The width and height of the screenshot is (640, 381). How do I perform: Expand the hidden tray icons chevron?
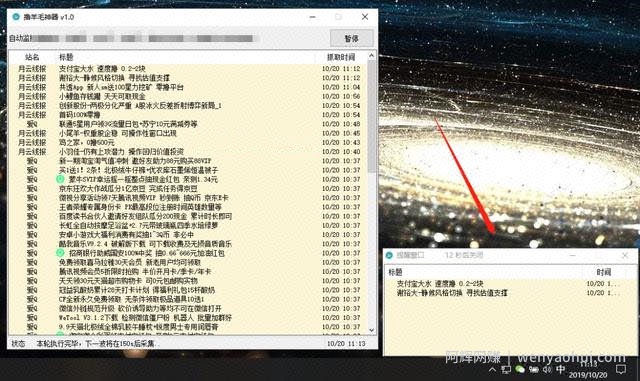[x=492, y=369]
